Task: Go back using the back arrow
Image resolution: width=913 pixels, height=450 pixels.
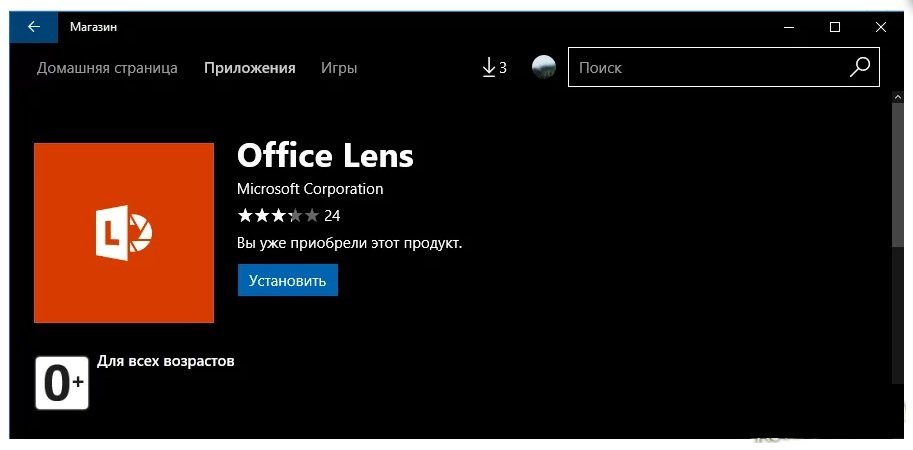Action: (34, 27)
